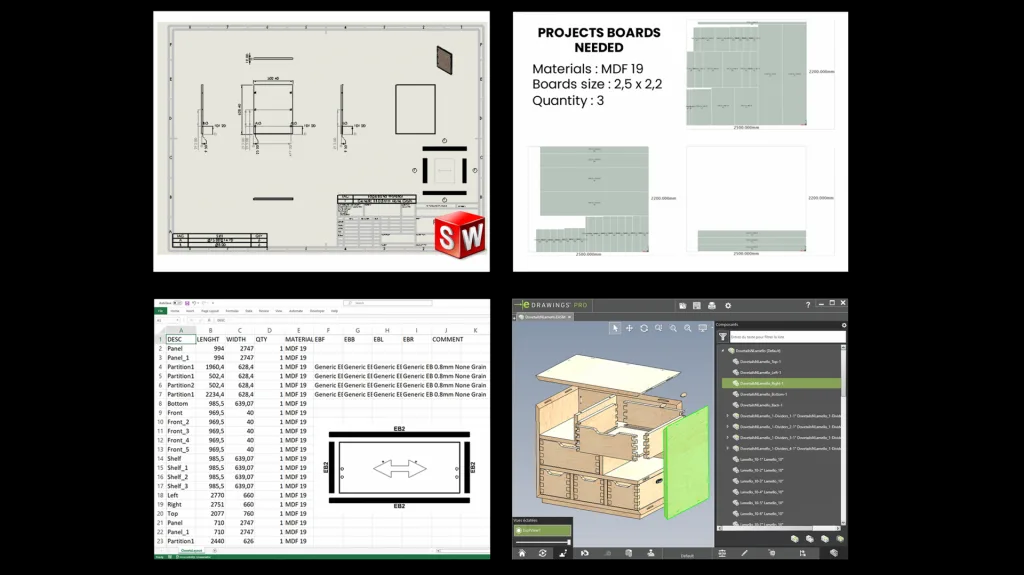Add a new sheet with plus button
The width and height of the screenshot is (1024, 575).
214,551
